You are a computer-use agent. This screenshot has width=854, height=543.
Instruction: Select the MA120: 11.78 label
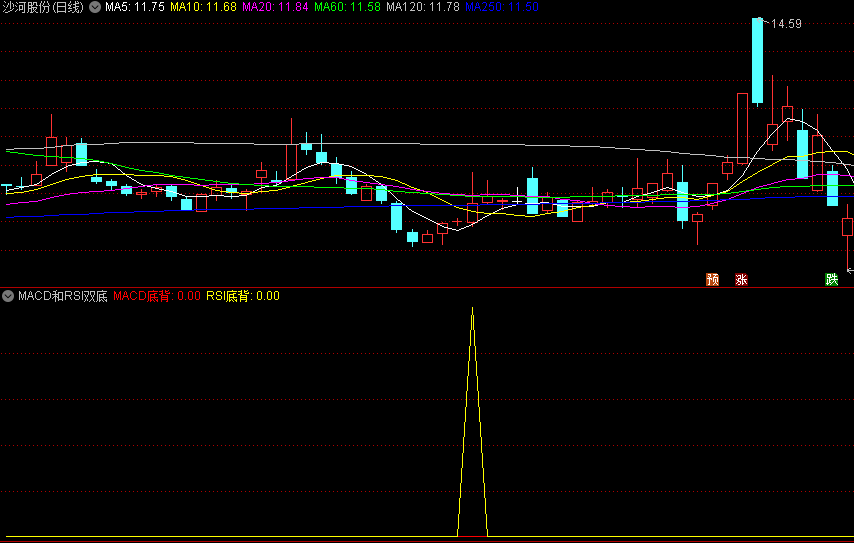tap(423, 7)
